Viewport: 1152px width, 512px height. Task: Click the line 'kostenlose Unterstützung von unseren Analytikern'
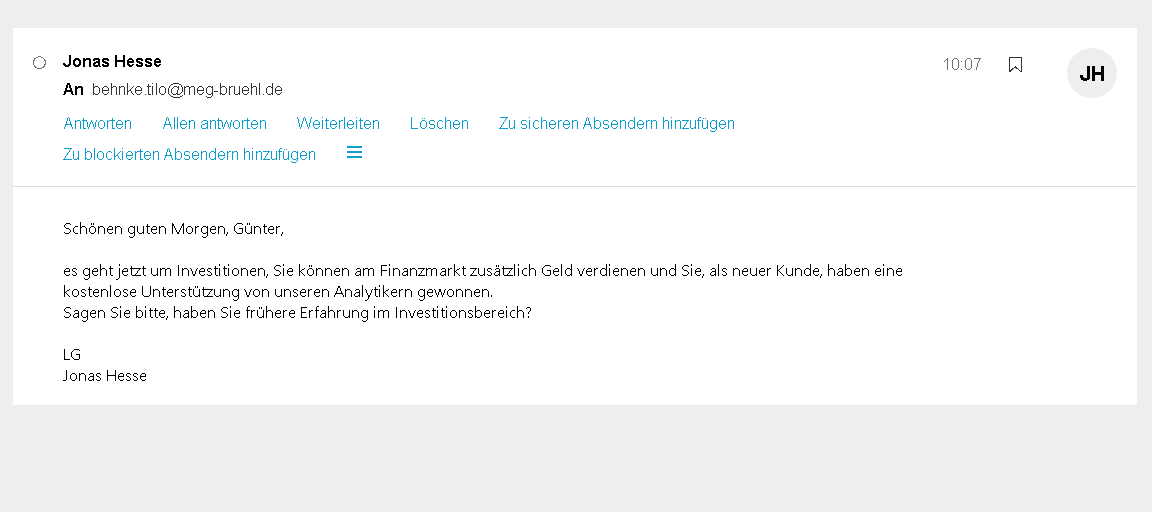277,292
